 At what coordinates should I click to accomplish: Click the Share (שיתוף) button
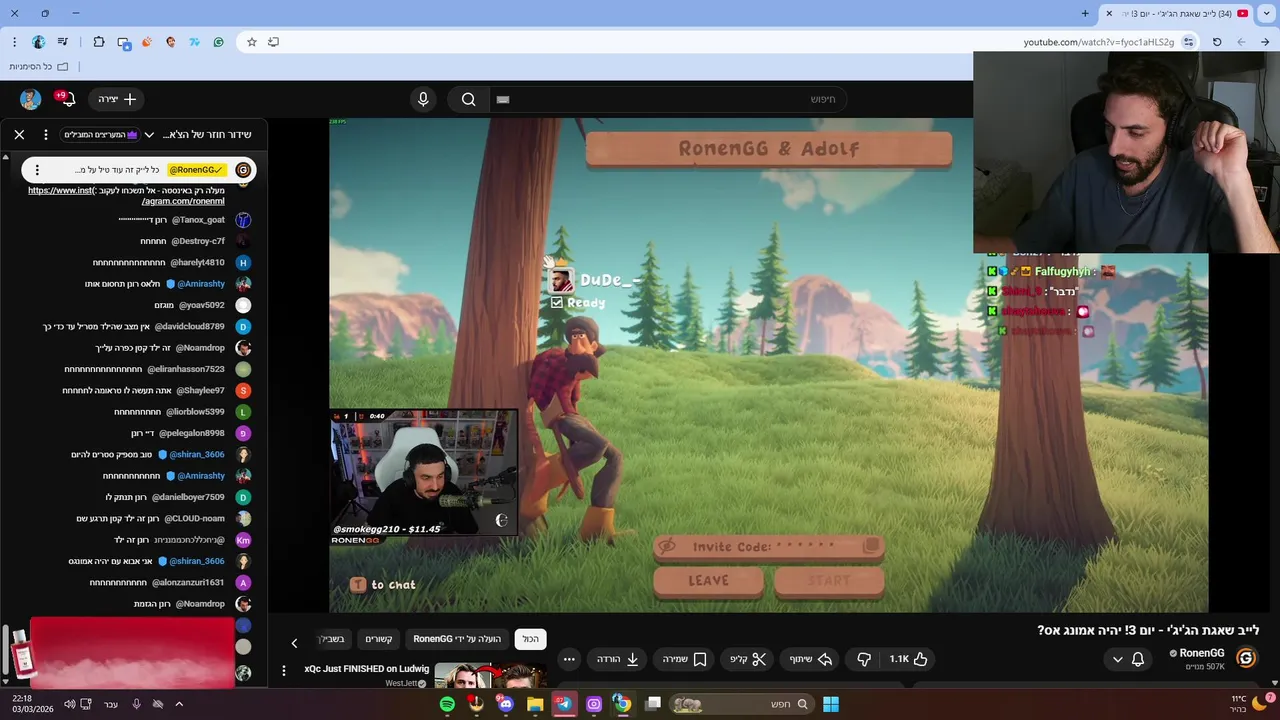coord(811,659)
